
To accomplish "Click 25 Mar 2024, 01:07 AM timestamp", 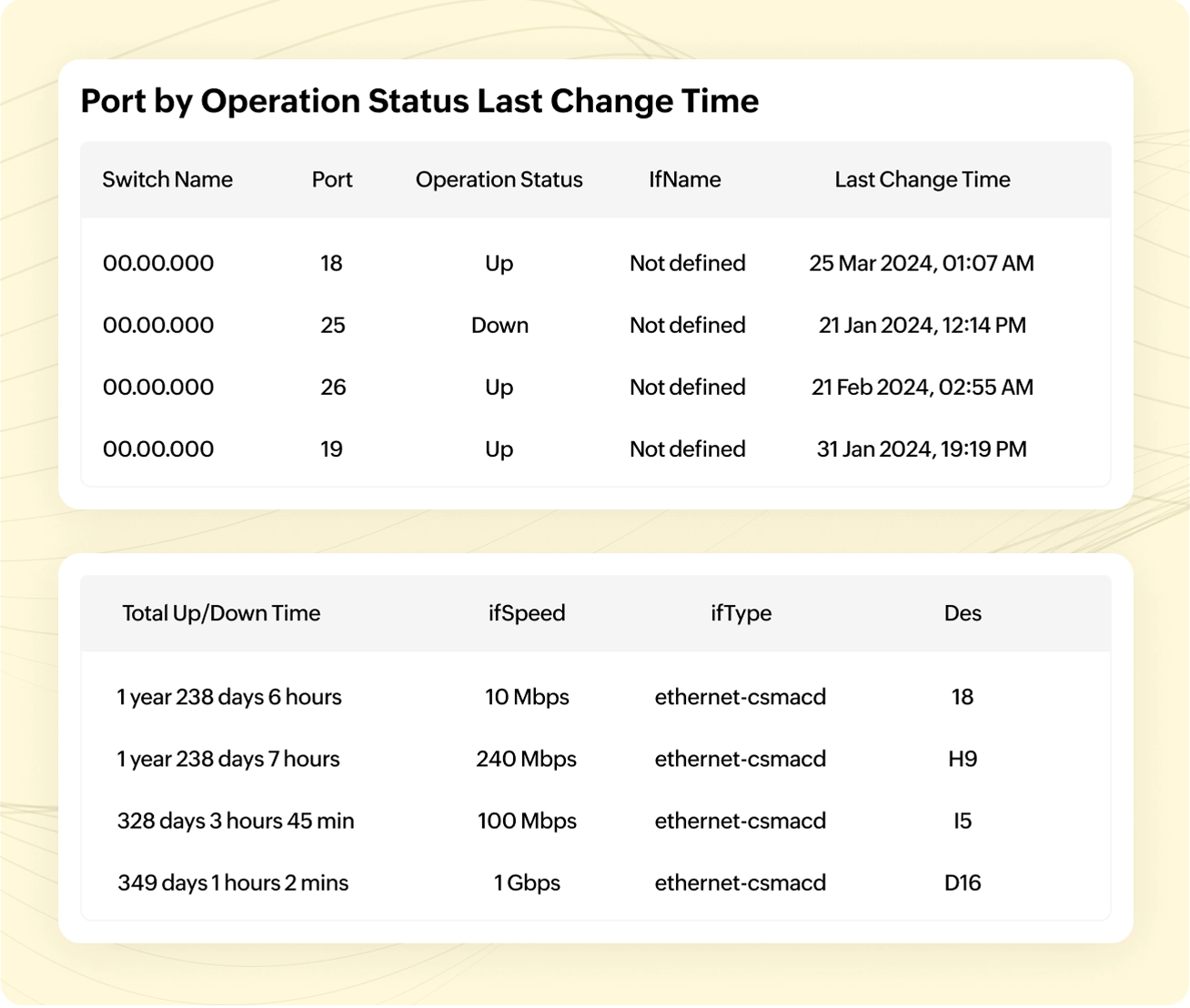I will tap(922, 263).
